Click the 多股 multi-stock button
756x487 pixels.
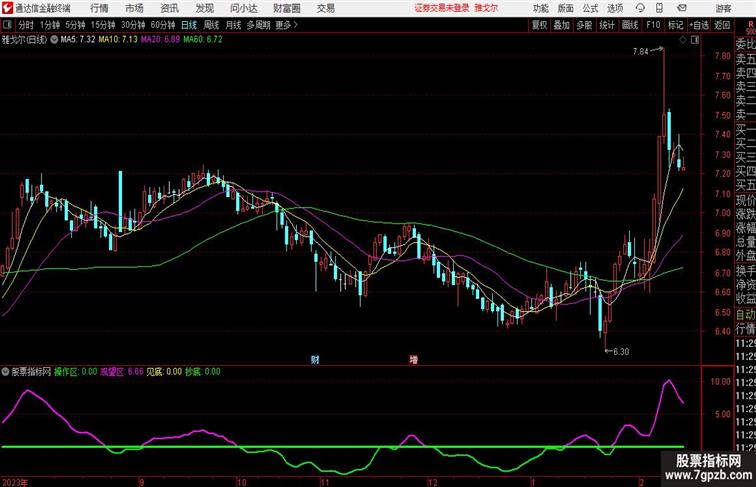click(x=584, y=25)
